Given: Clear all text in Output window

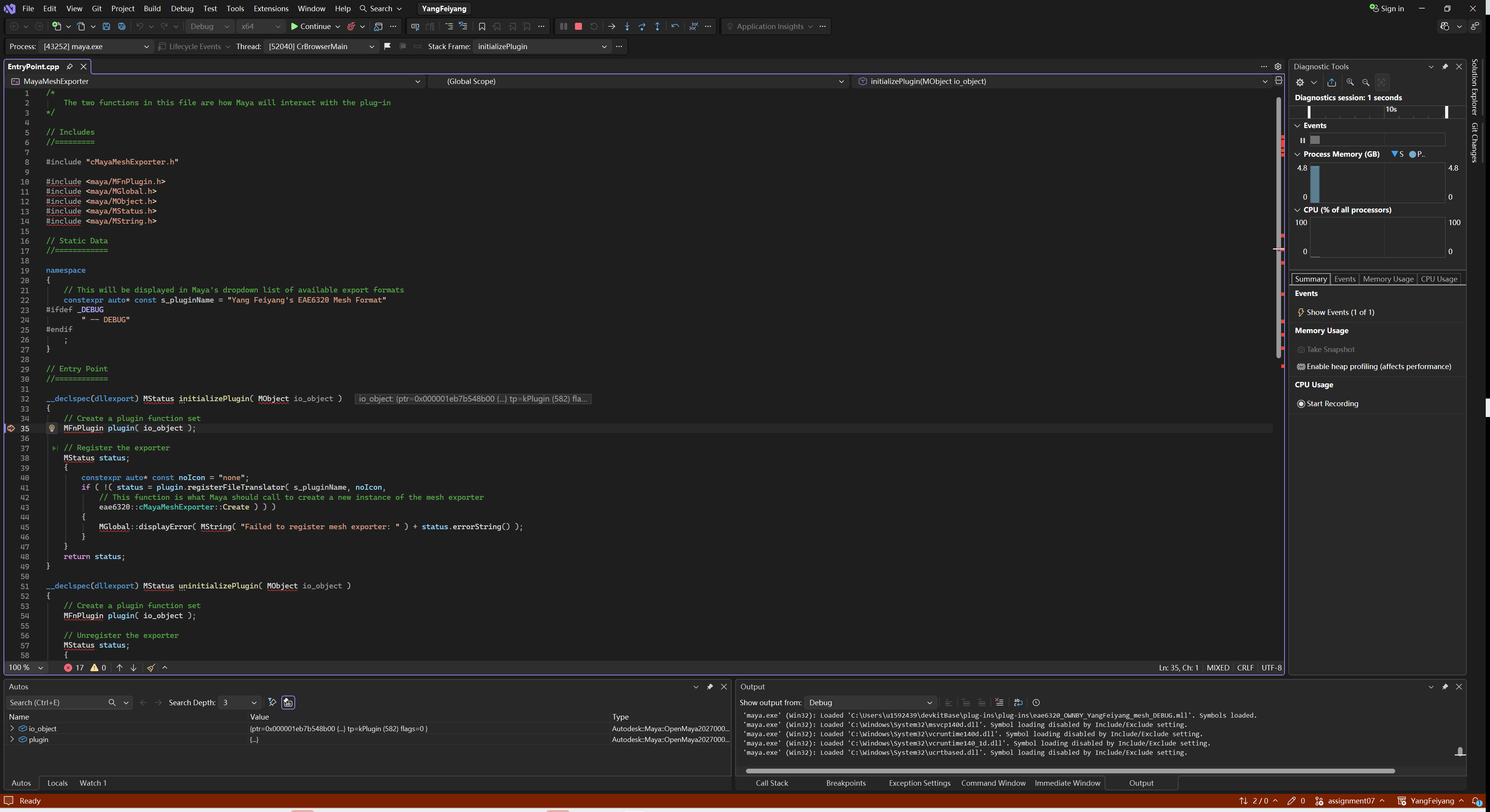Looking at the screenshot, I should [x=999, y=702].
